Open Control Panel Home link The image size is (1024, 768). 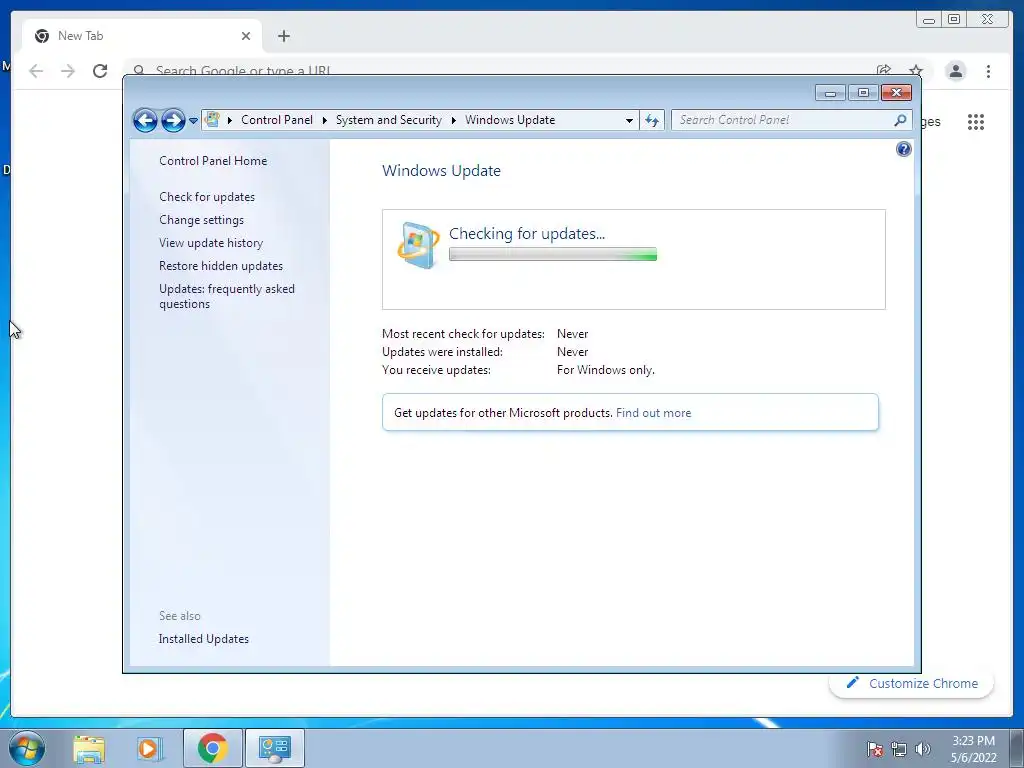tap(213, 161)
